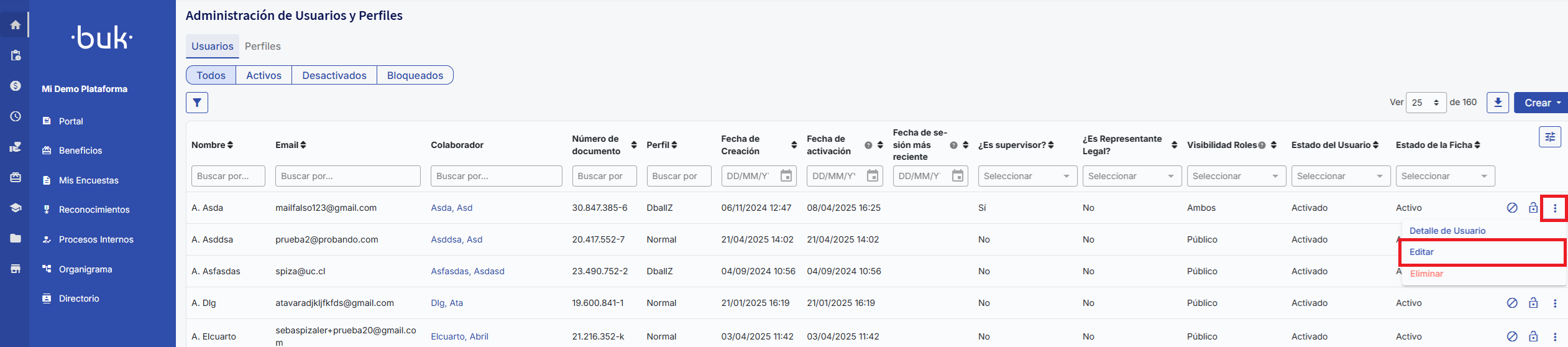Click deactivate icon for A. Dlg row
The height and width of the screenshot is (347, 1568).
click(1512, 303)
